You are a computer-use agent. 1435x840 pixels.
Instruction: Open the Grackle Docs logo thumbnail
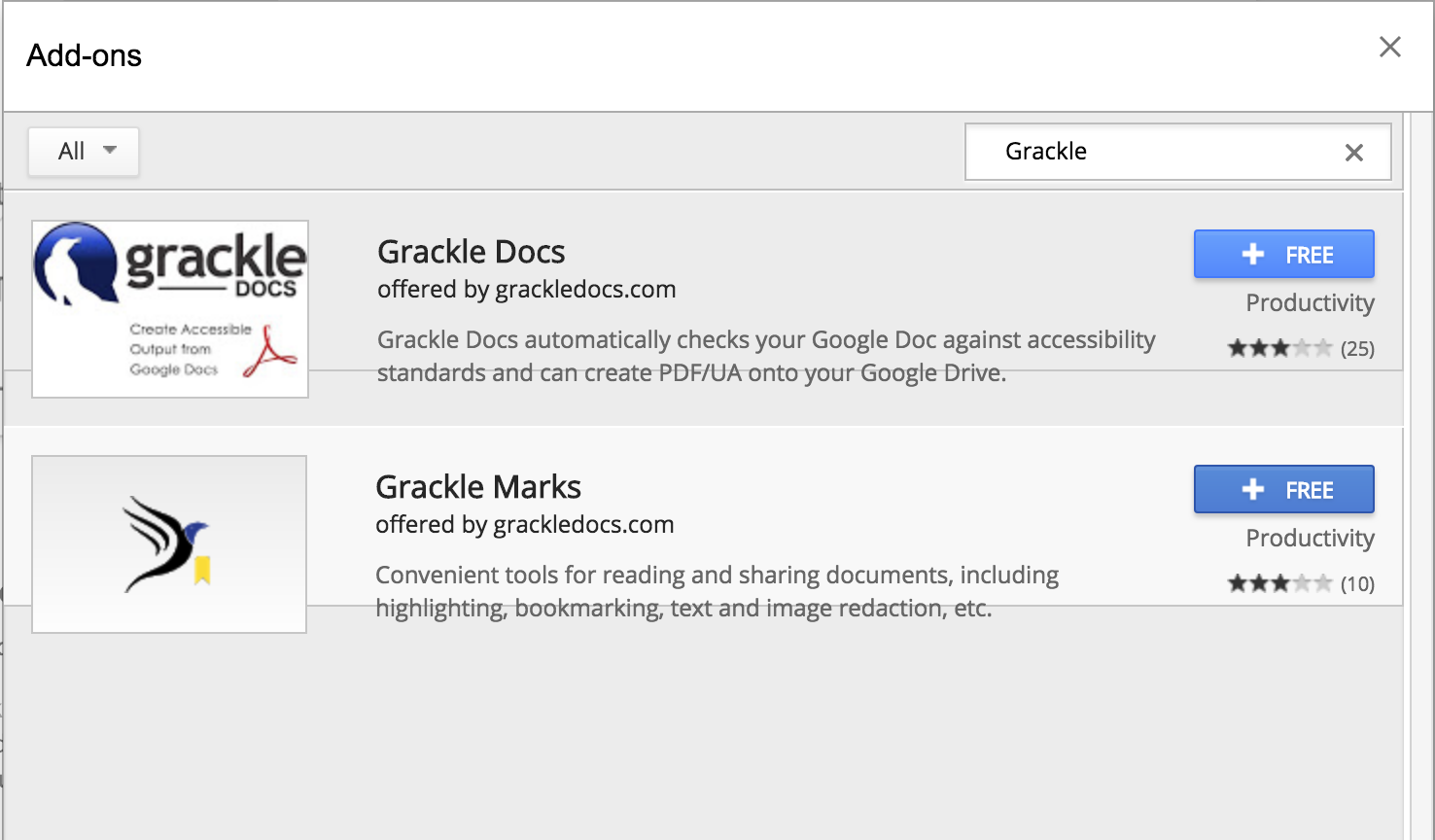[170, 309]
